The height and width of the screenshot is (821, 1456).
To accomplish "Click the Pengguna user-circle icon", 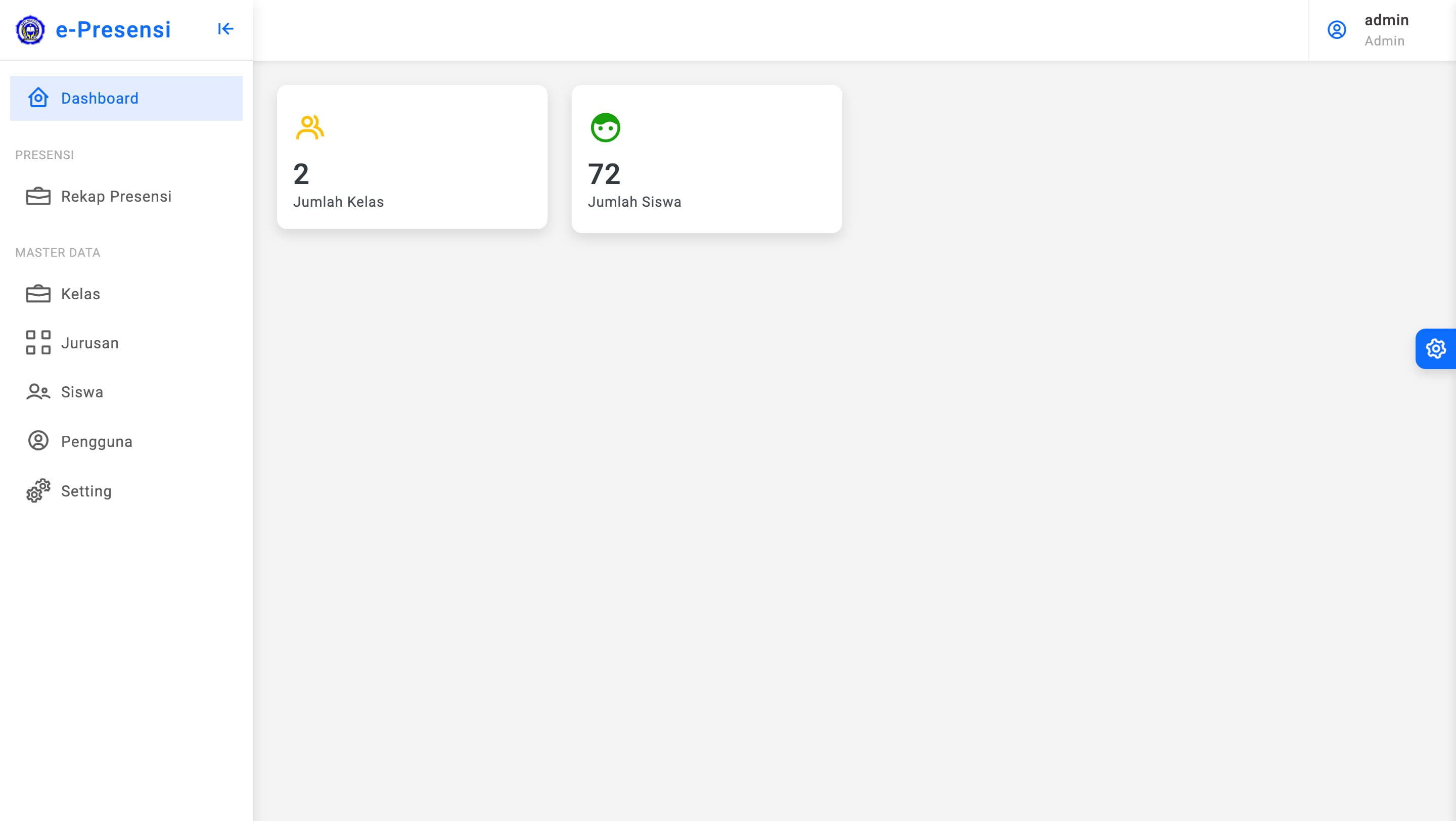I will (x=38, y=441).
